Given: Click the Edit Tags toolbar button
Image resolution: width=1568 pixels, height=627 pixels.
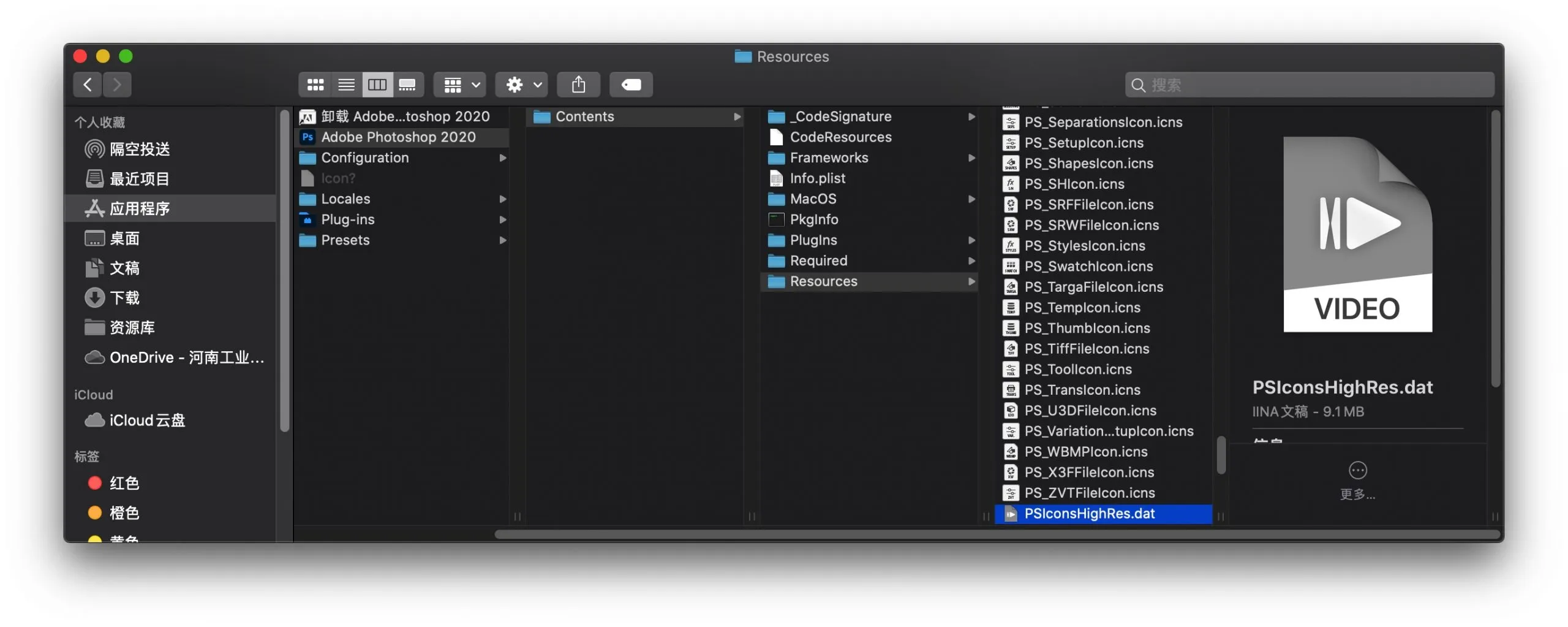Looking at the screenshot, I should click(x=631, y=85).
